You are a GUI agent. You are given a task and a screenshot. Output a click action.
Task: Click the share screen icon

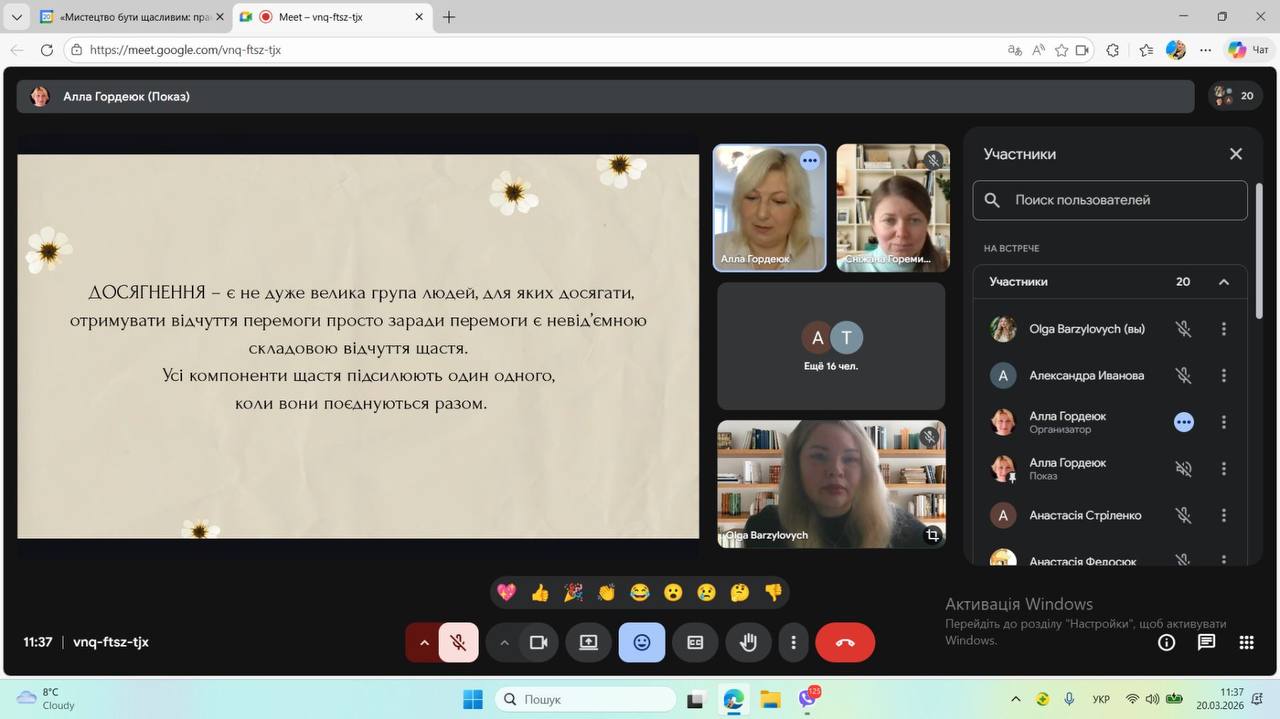[x=588, y=643]
